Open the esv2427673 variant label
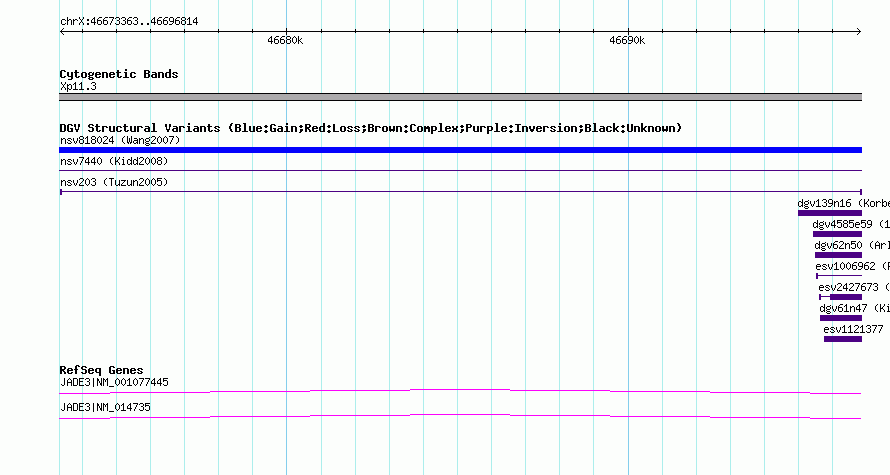 tap(854, 287)
